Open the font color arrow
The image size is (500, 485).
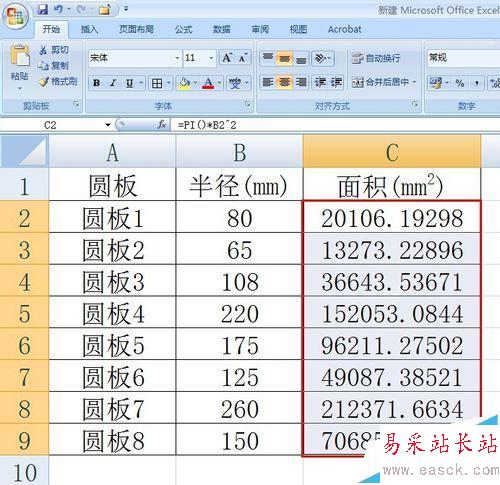tap(219, 83)
